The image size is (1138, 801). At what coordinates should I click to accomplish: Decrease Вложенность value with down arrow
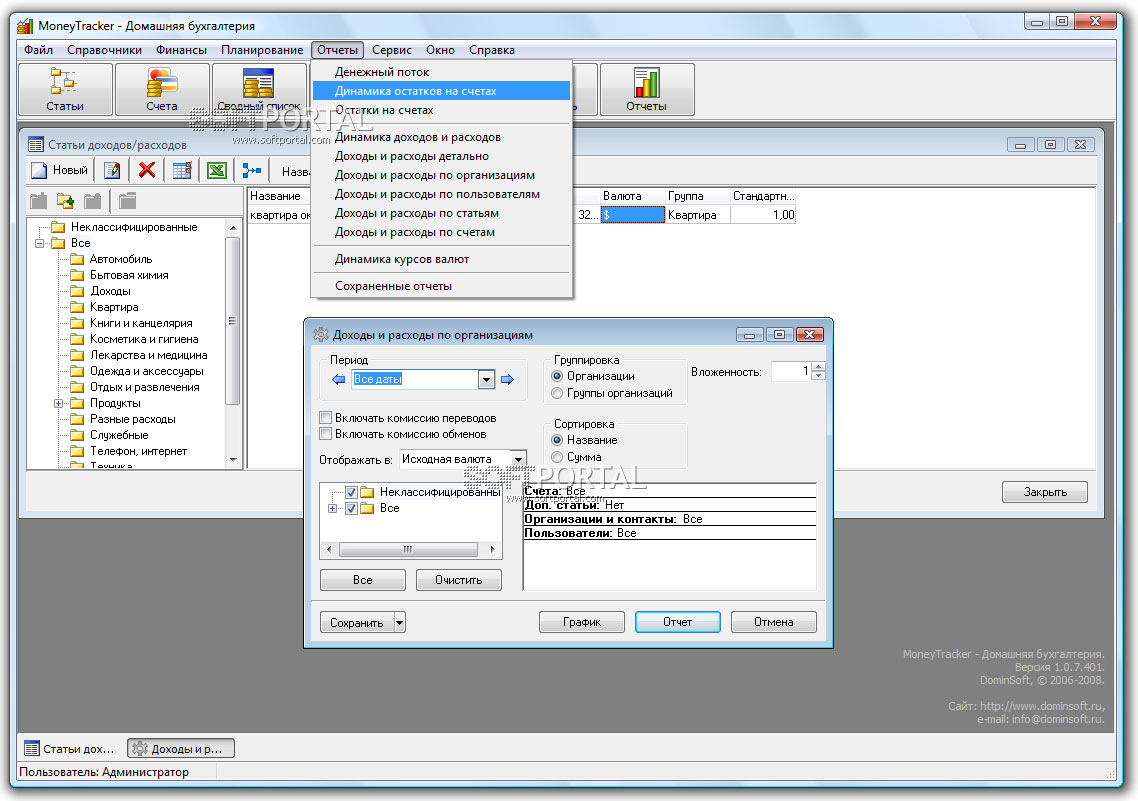pos(819,376)
